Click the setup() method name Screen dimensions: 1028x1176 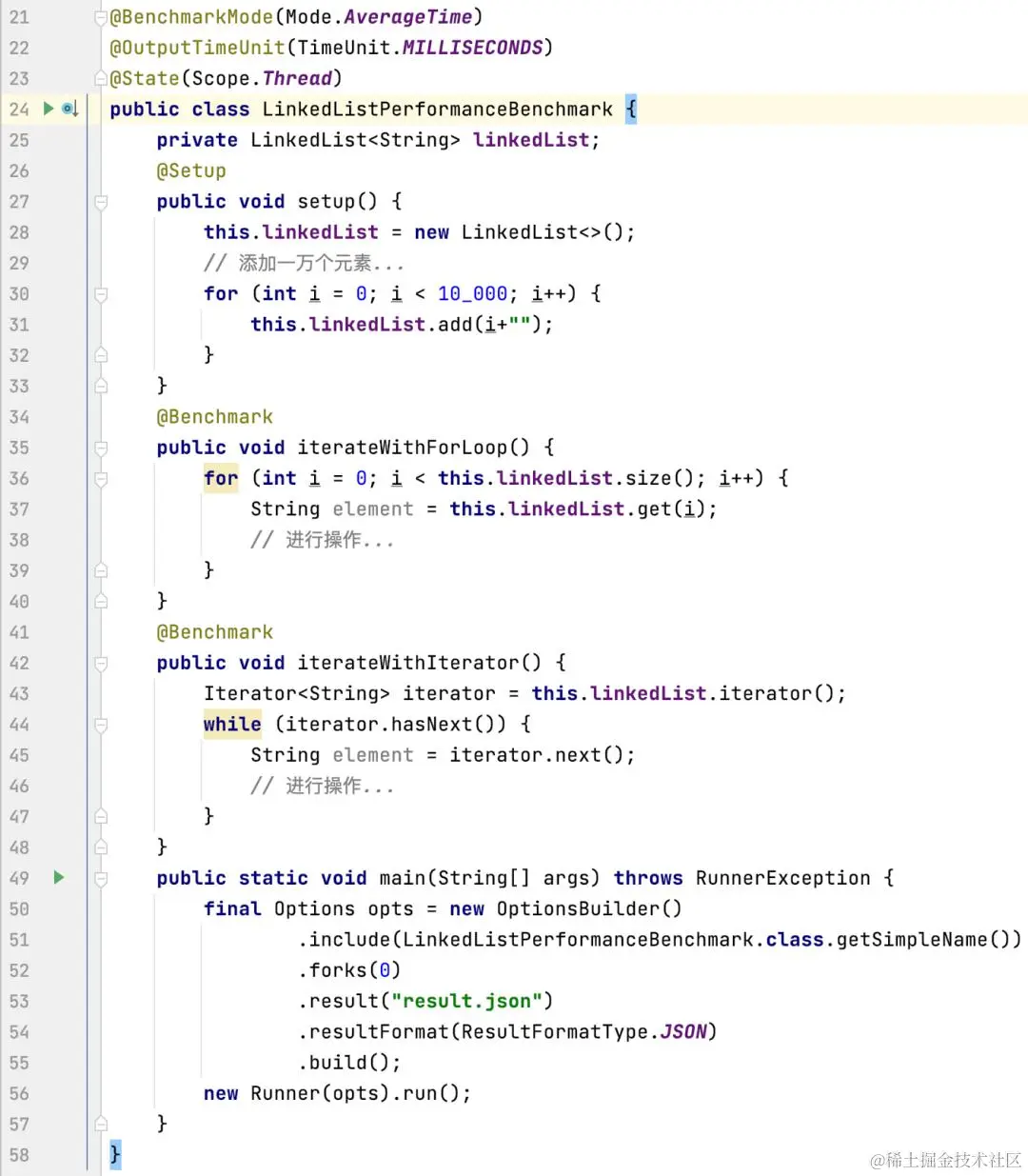tap(338, 201)
